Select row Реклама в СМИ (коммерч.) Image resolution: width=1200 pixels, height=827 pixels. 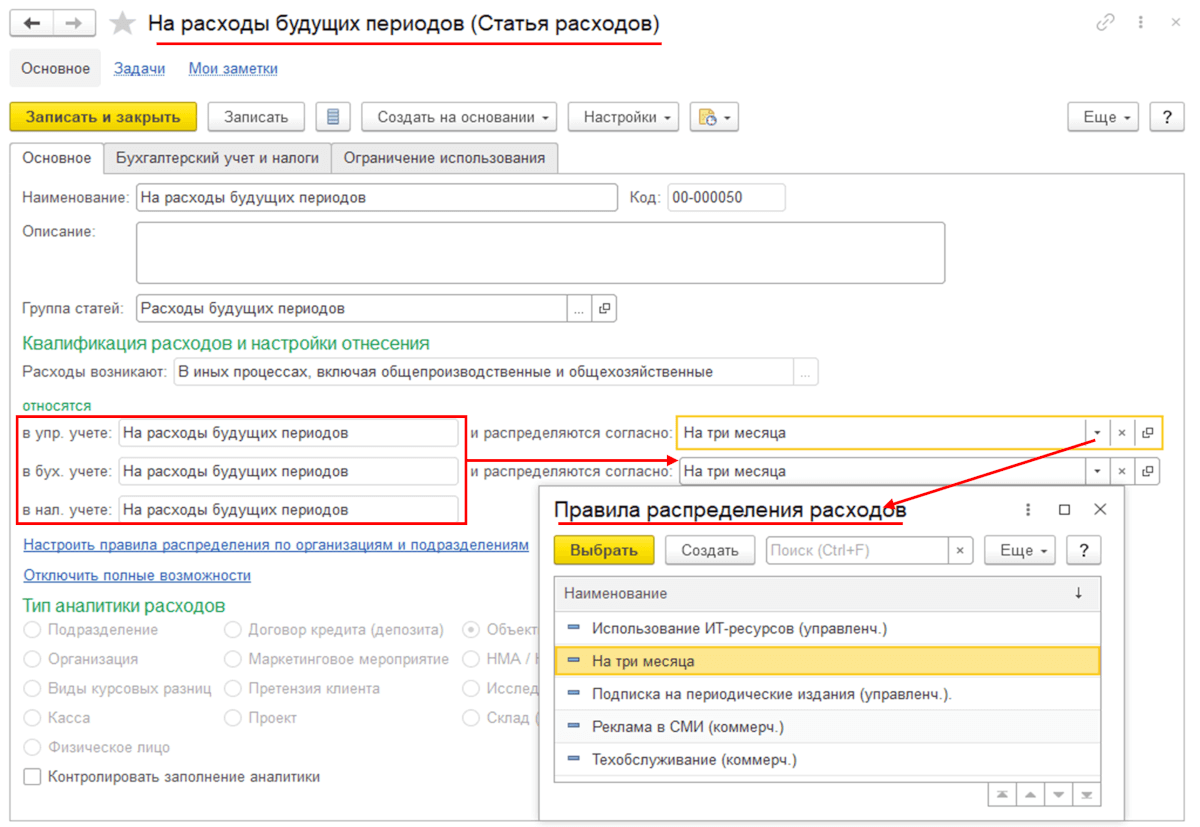coord(827,727)
